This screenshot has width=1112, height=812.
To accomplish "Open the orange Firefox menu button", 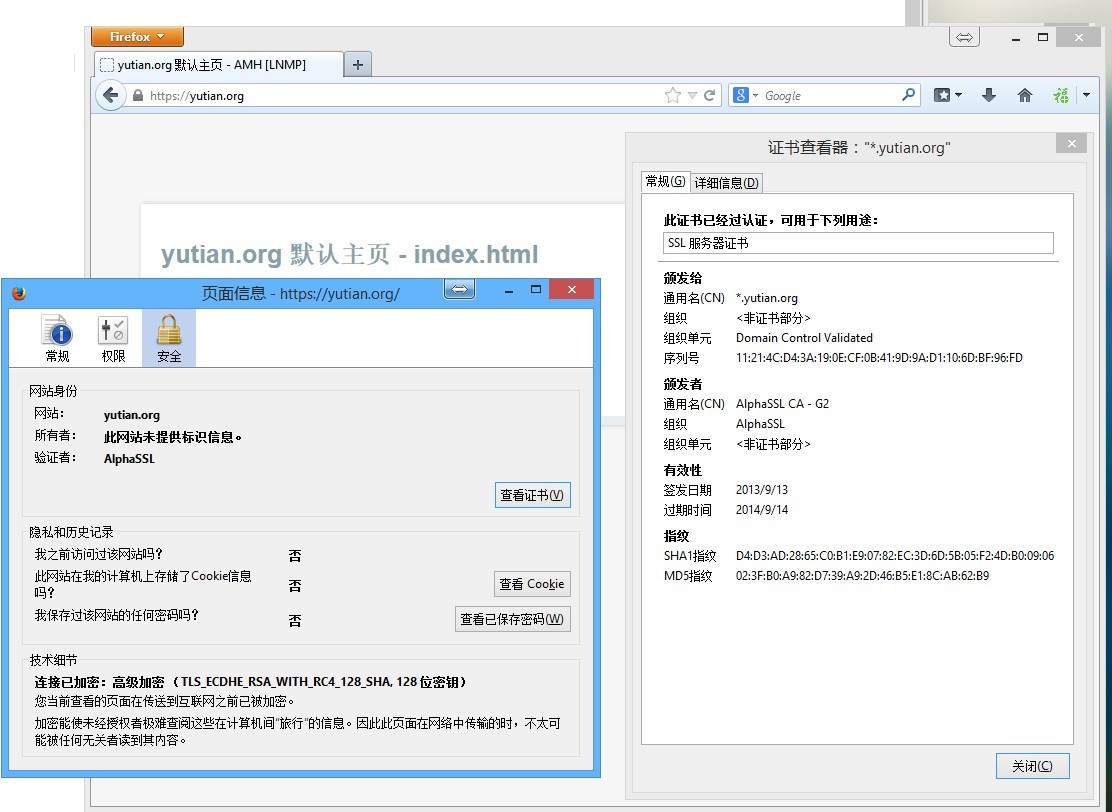I will [x=137, y=37].
